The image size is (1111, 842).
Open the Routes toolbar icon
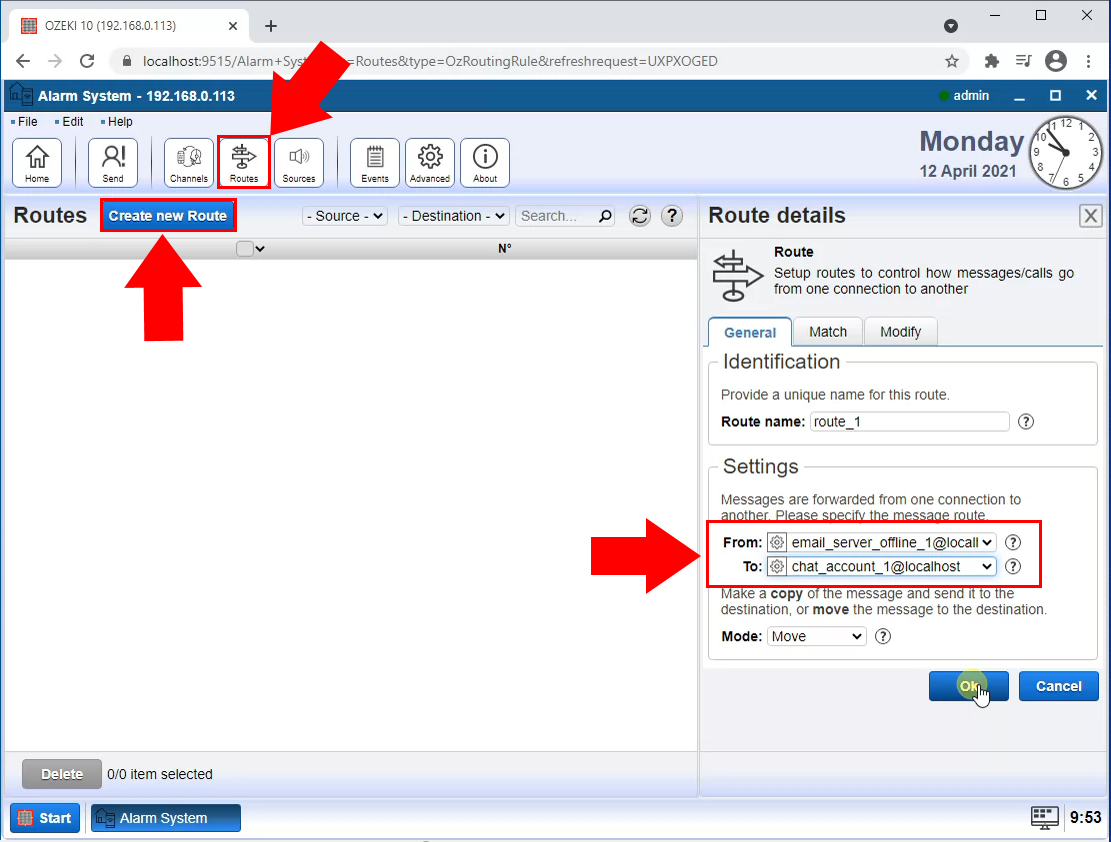(x=243, y=162)
